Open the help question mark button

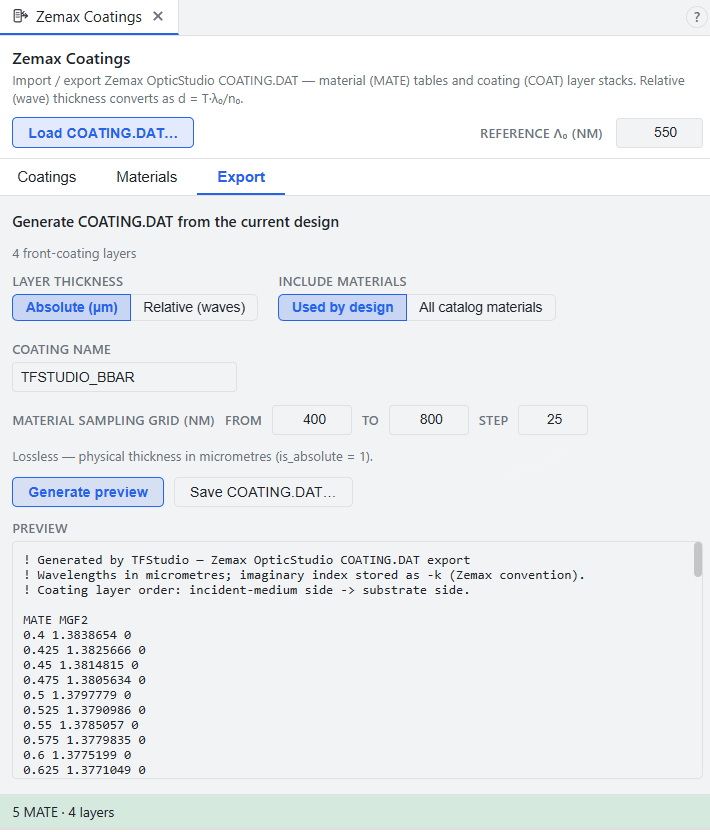(x=696, y=17)
